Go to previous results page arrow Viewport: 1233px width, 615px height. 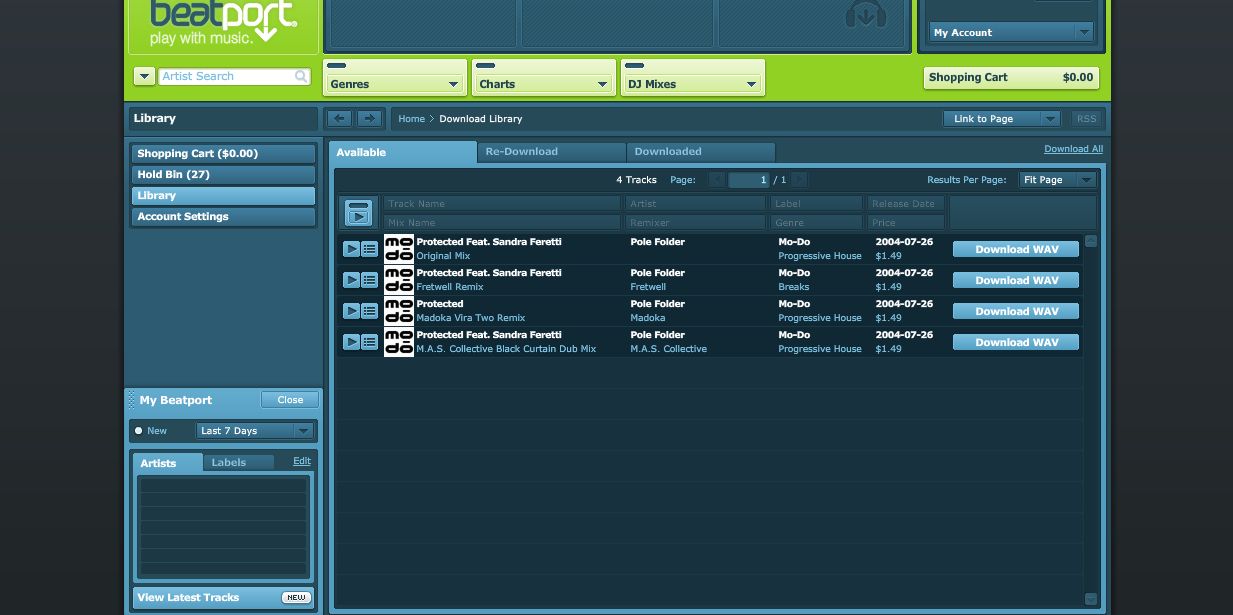(x=717, y=180)
